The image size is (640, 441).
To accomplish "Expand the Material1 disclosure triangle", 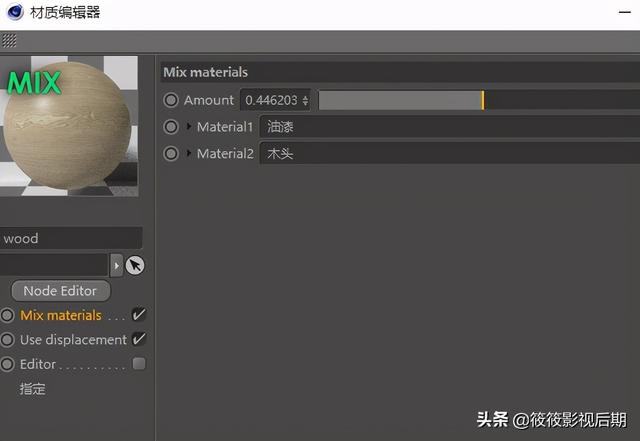I will [x=189, y=127].
